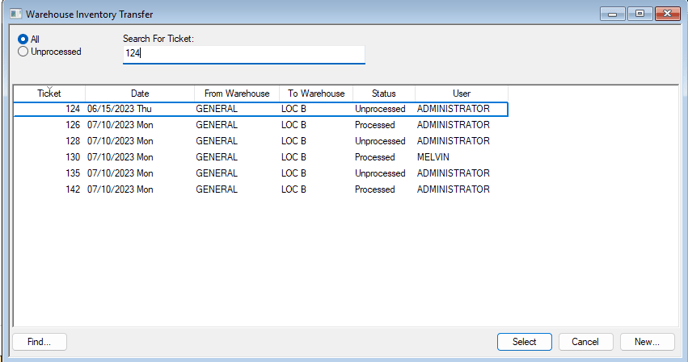Click the Warehouse Inventory Transfer title bar icon
This screenshot has height=362, width=688.
(x=16, y=14)
